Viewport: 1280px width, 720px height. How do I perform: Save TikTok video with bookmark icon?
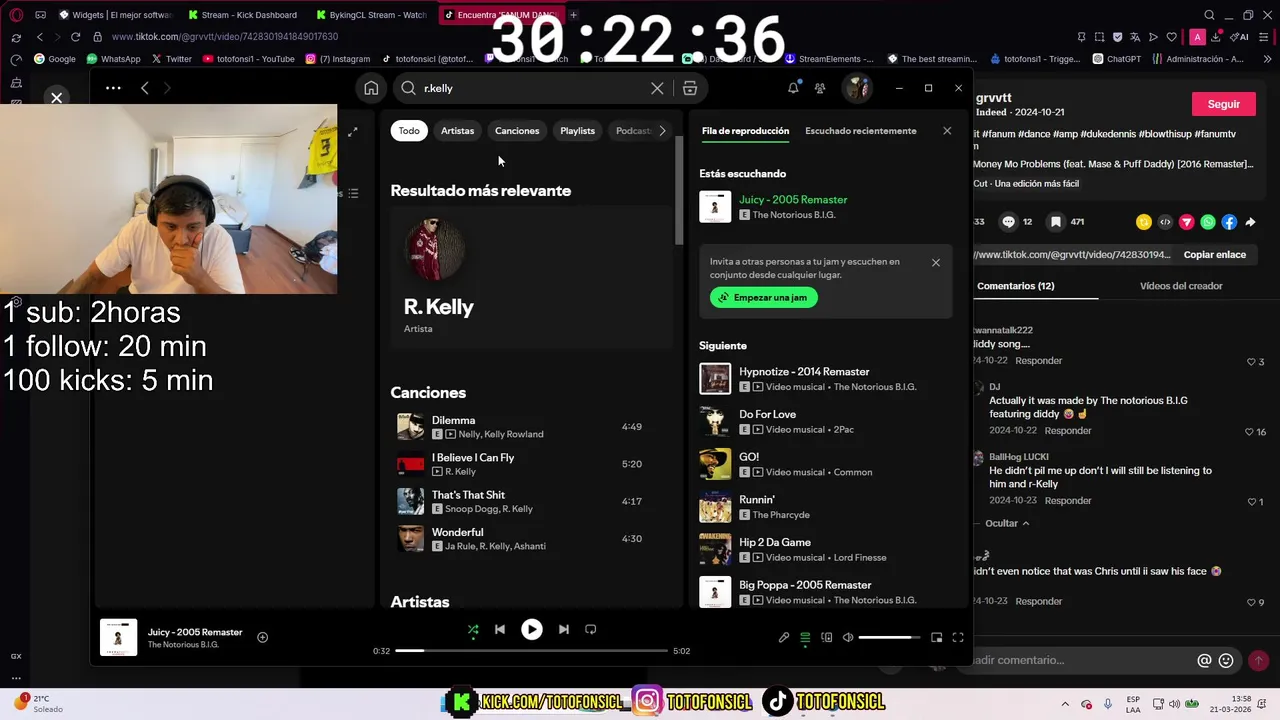click(x=1055, y=222)
